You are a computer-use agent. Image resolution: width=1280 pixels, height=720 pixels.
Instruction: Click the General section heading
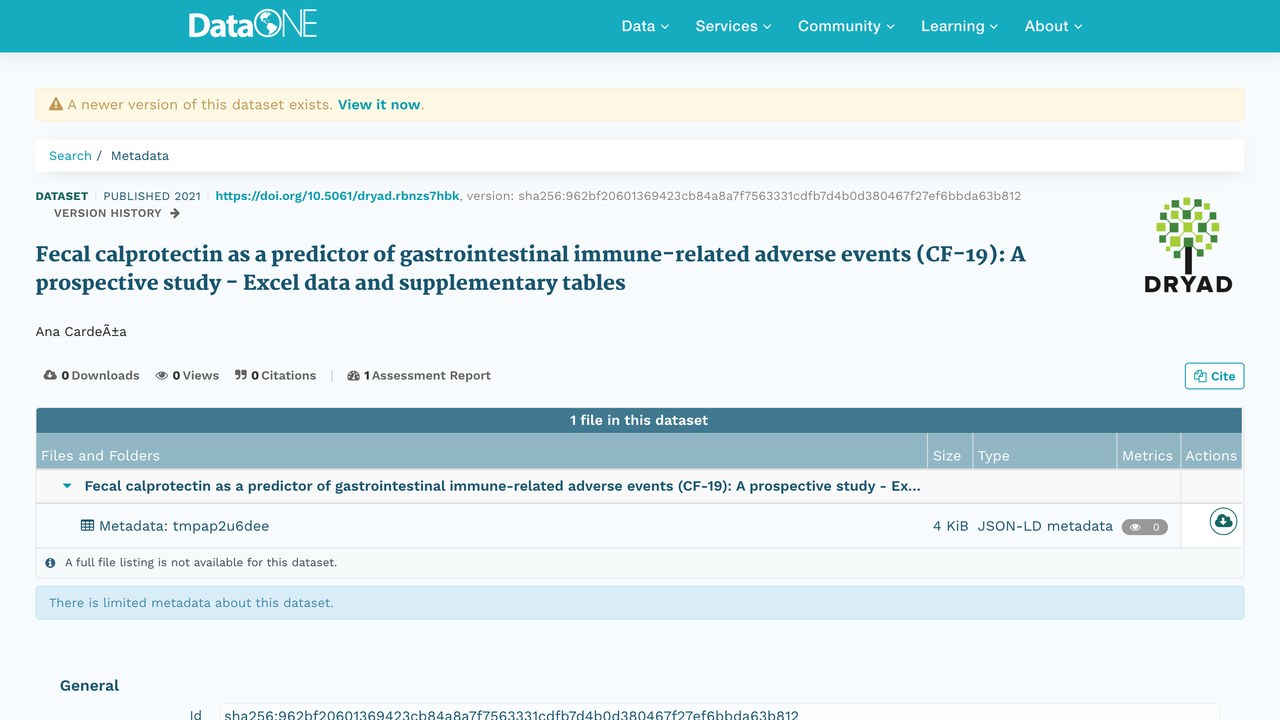coord(89,685)
